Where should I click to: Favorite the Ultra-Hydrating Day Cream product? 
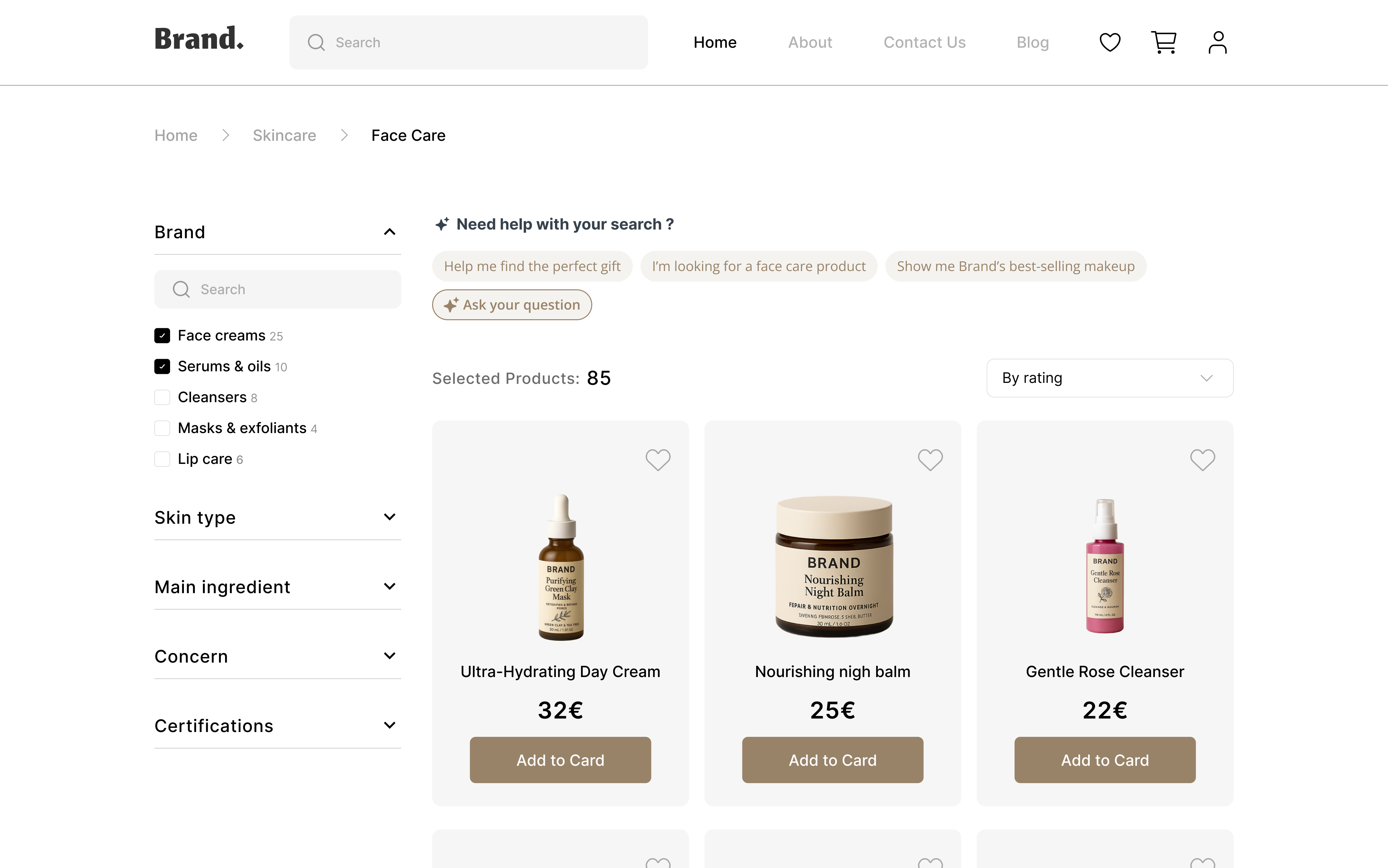tap(657, 460)
